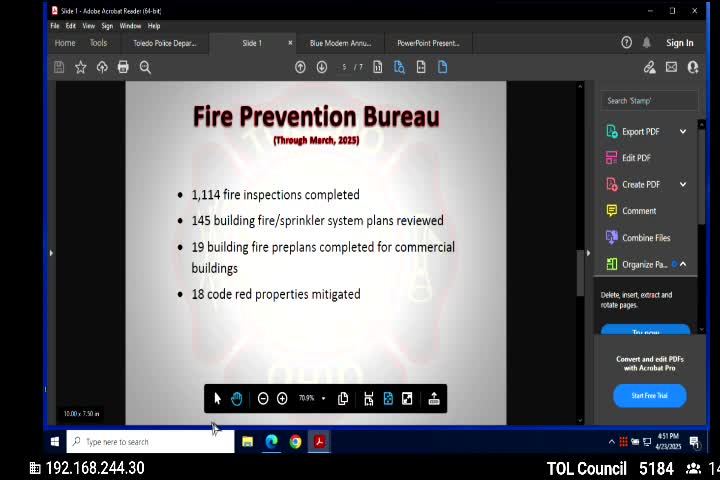Expand the Create PDF chevron

coord(683,184)
